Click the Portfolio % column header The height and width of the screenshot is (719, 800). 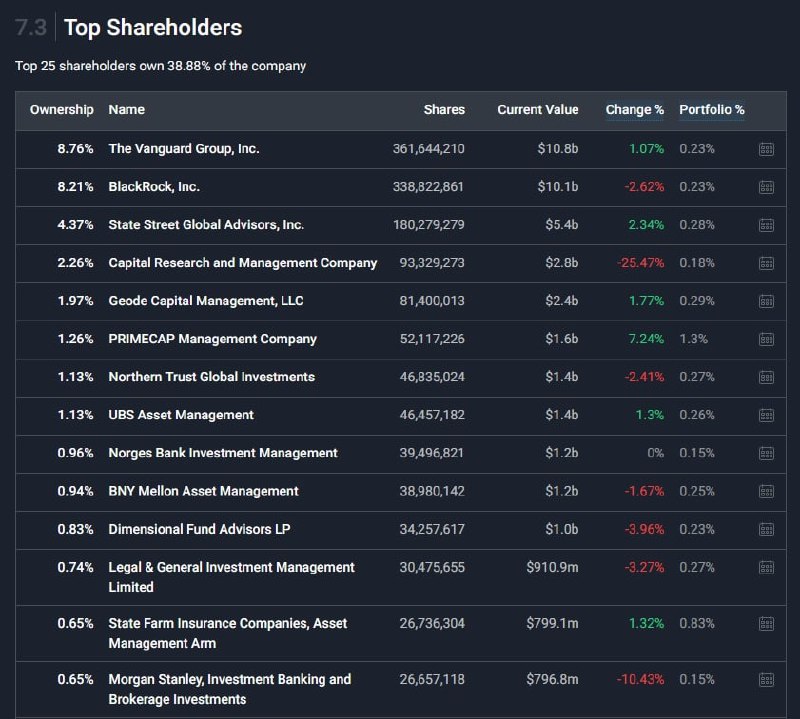(x=712, y=110)
